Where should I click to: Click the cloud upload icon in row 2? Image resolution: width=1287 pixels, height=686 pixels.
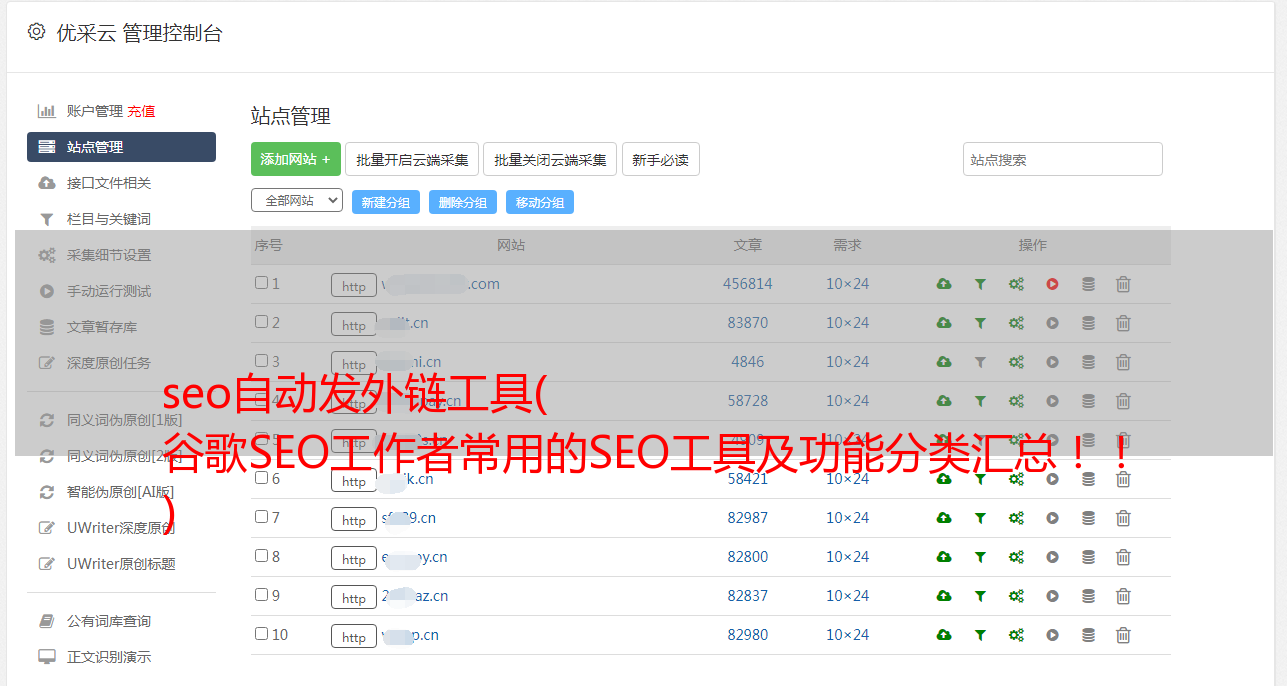944,323
